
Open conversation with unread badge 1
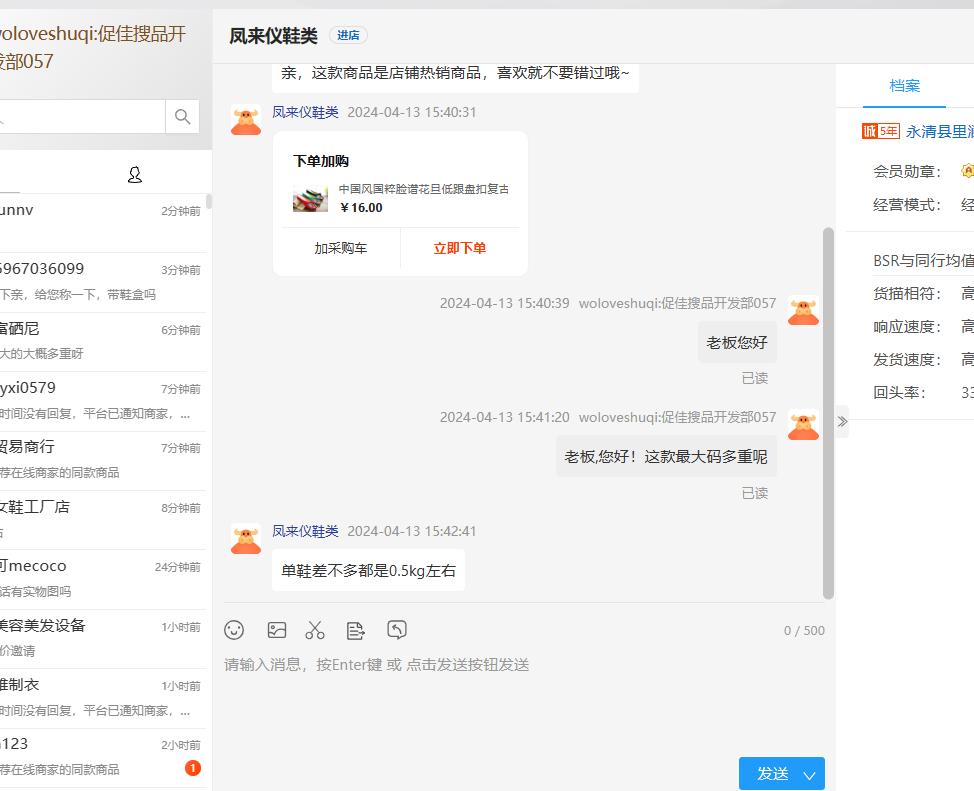point(102,758)
